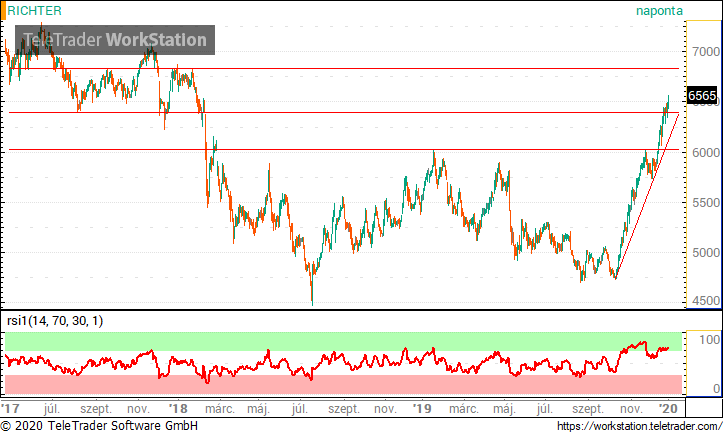Click the 4500 price axis label
Screen dimensions: 723x435
click(x=706, y=301)
